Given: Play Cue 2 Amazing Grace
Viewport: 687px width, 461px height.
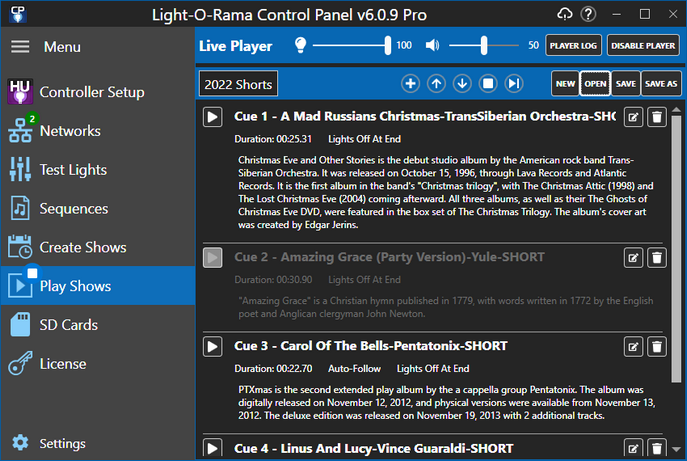Looking at the screenshot, I should (212, 258).
